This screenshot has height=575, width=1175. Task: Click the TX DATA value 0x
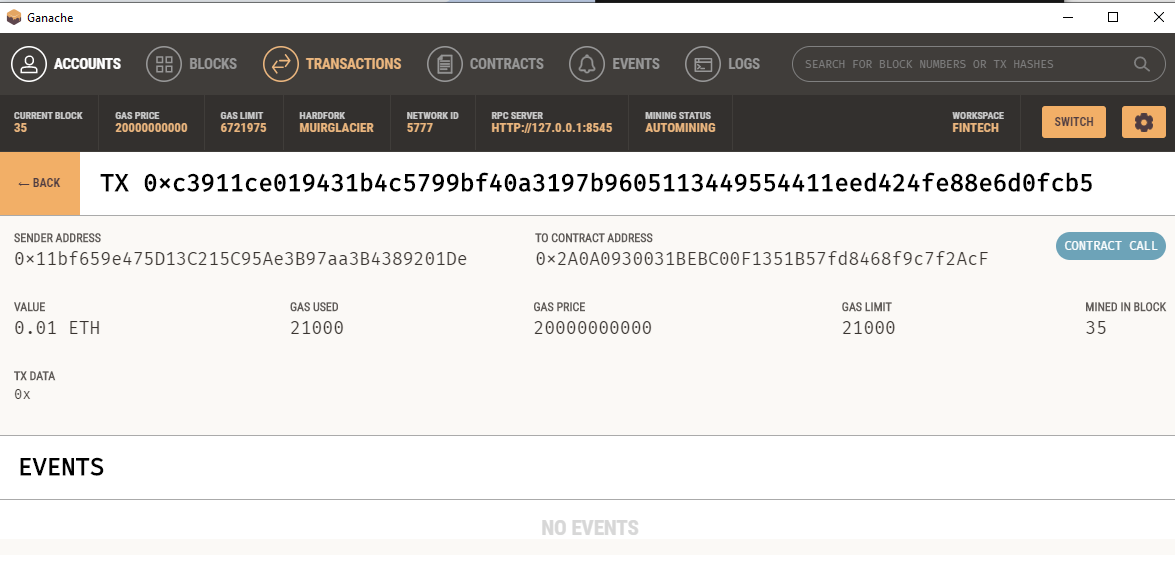22,394
